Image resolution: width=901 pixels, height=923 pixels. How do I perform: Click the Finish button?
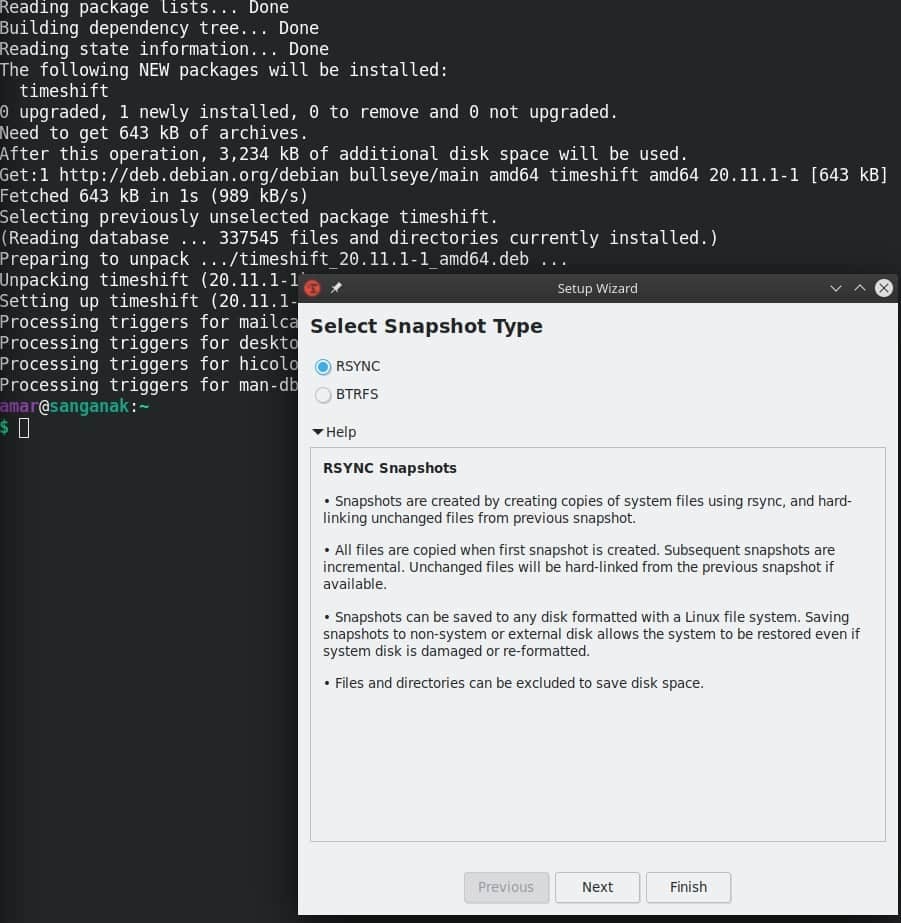point(688,887)
